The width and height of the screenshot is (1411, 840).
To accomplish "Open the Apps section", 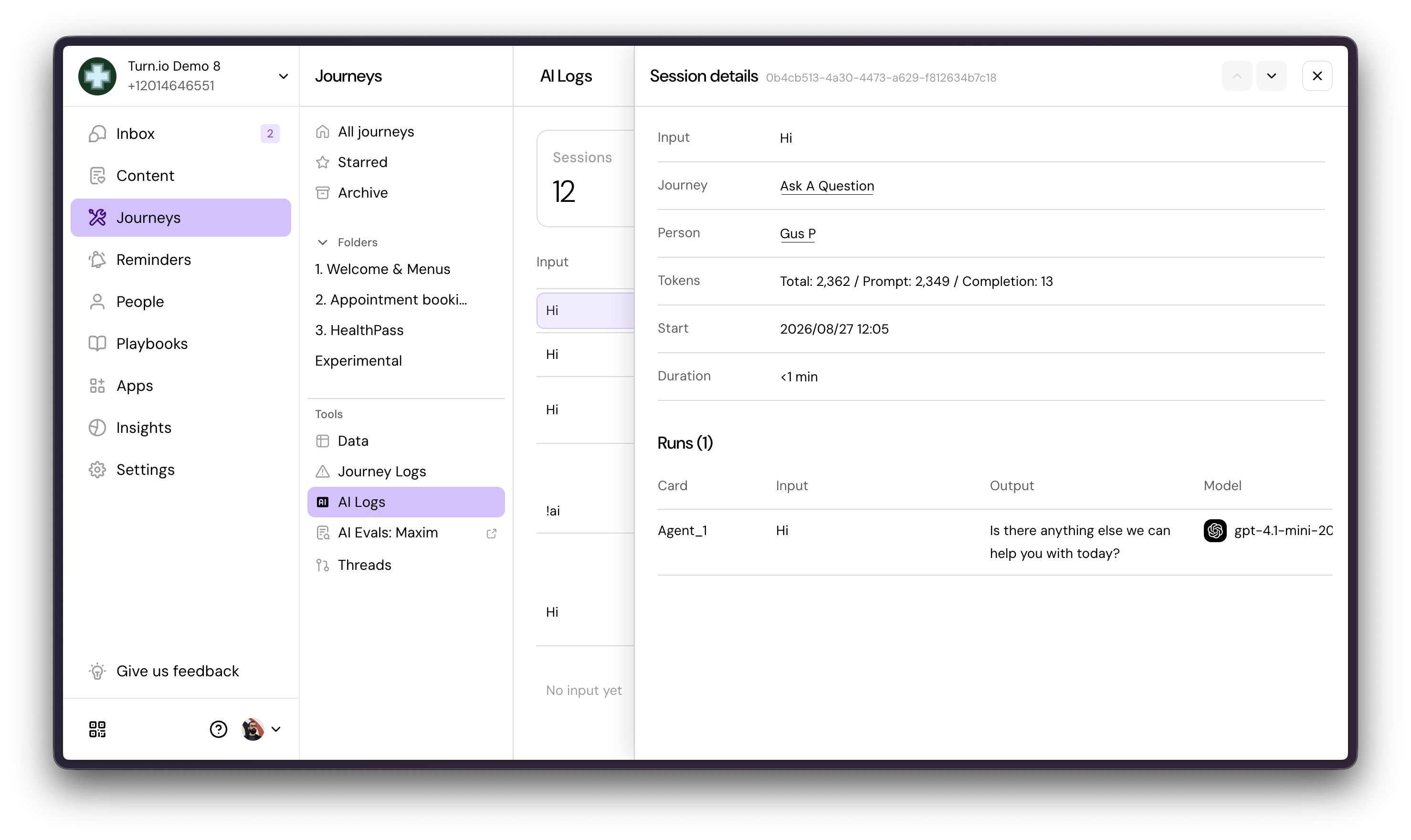I will pyautogui.click(x=180, y=386).
